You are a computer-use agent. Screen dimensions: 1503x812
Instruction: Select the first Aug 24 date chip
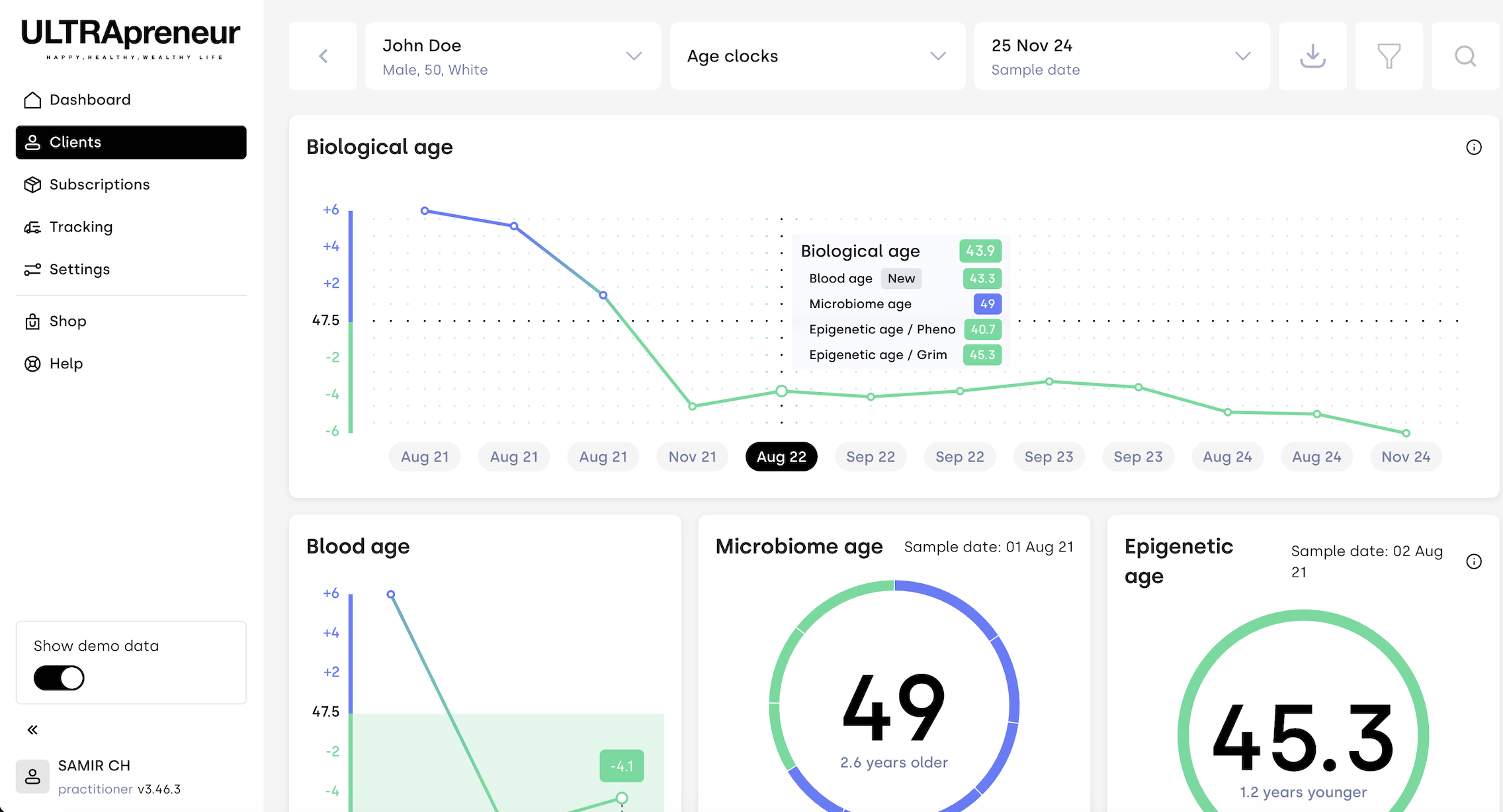[x=1227, y=457]
